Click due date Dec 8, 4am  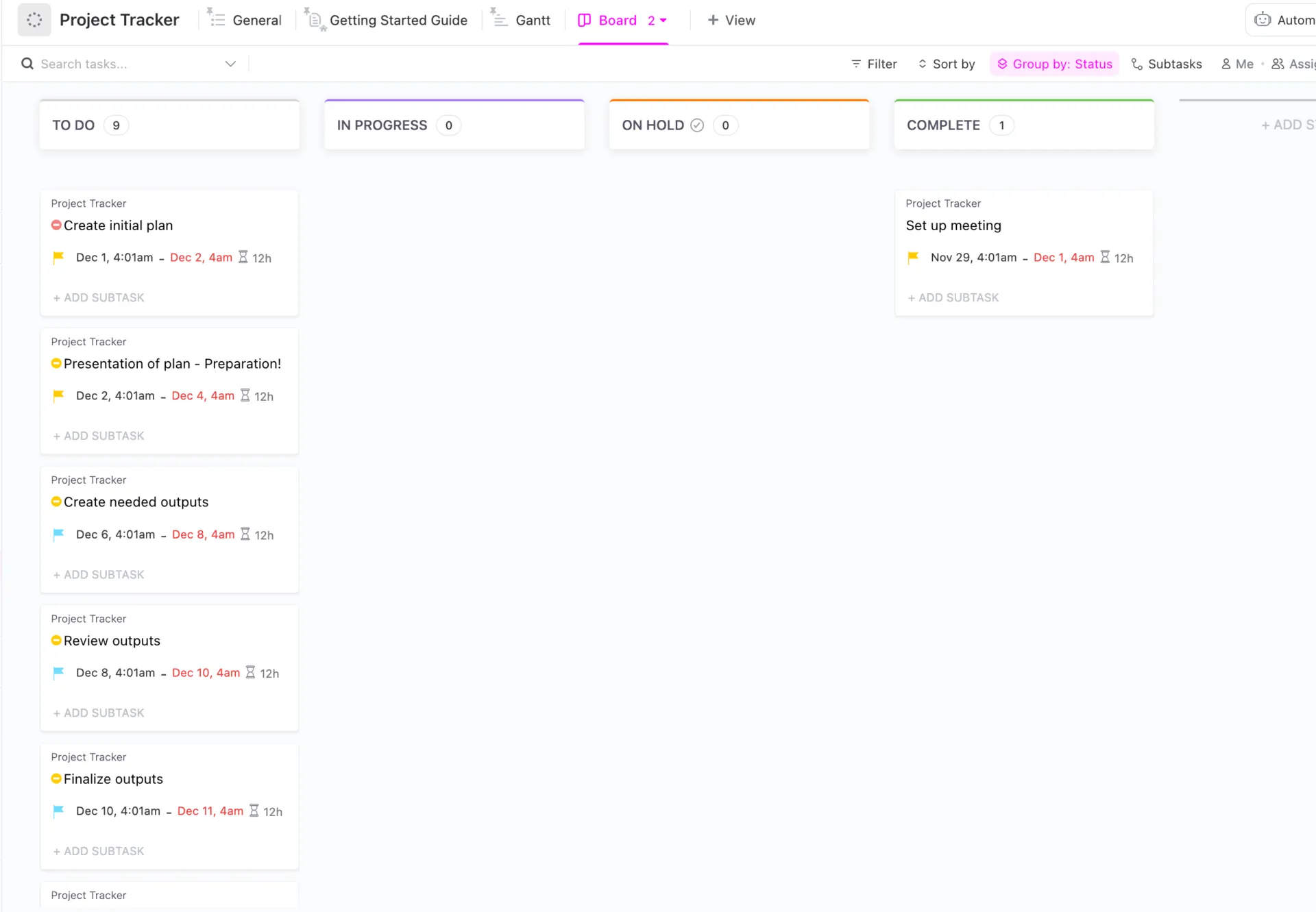203,534
